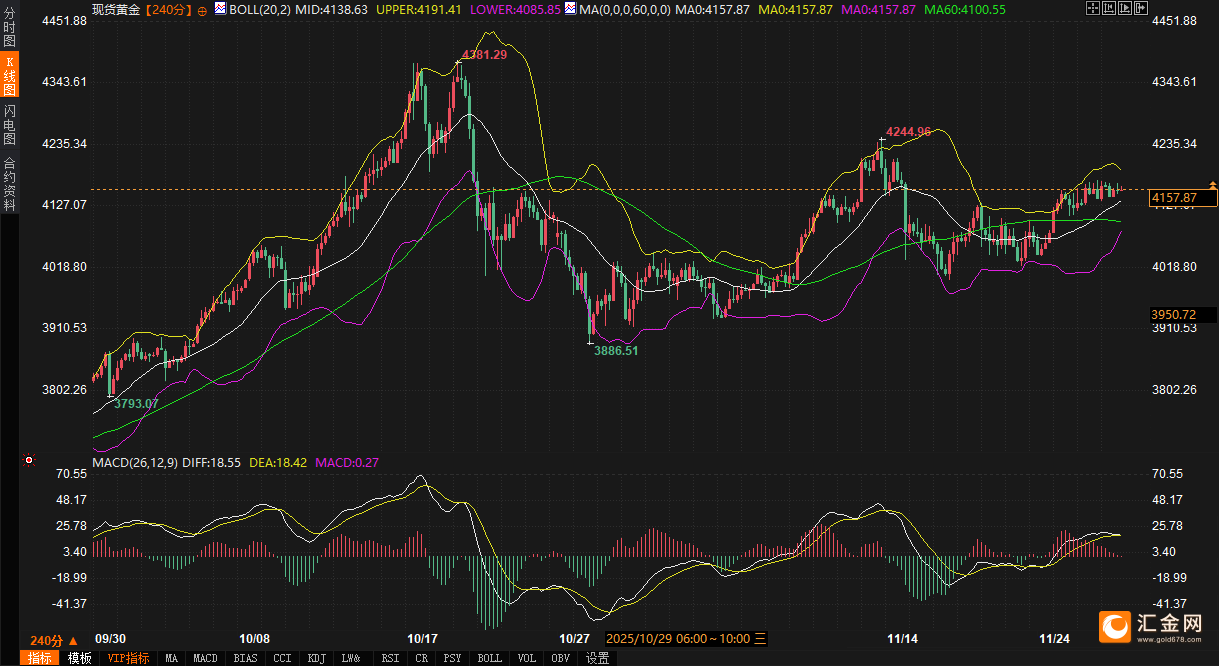Open the 闪电图 tab
Viewport: 1219px width, 666px height.
click(10, 123)
